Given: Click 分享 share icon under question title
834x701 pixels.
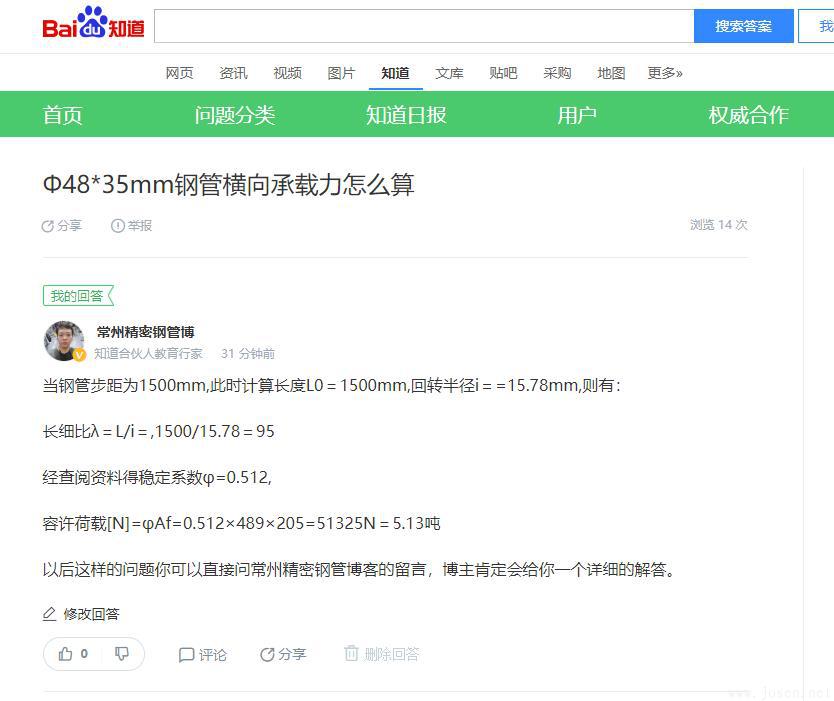Looking at the screenshot, I should [x=48, y=226].
